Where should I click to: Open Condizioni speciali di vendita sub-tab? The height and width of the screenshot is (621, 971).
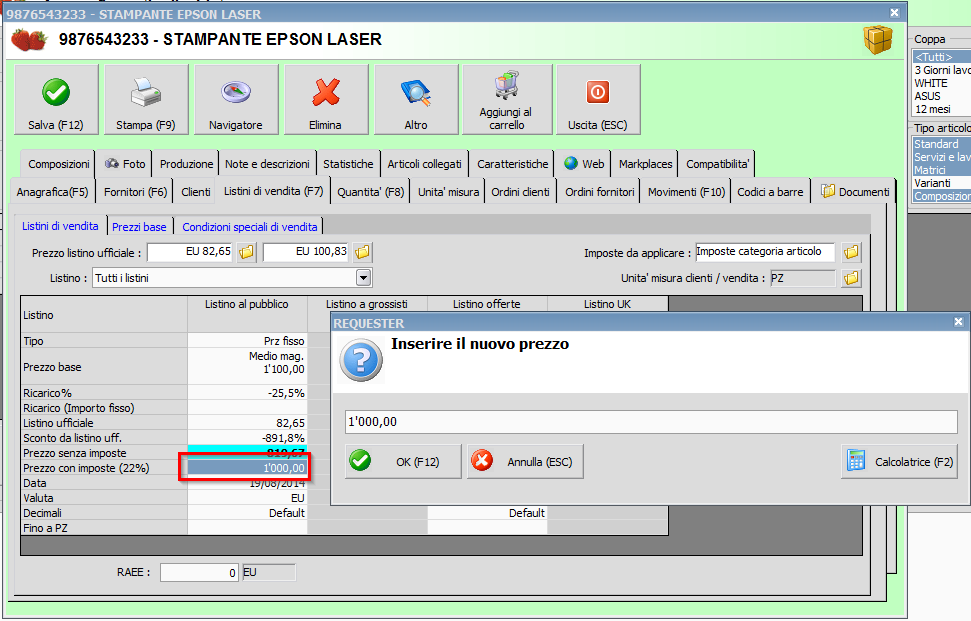coord(250,227)
